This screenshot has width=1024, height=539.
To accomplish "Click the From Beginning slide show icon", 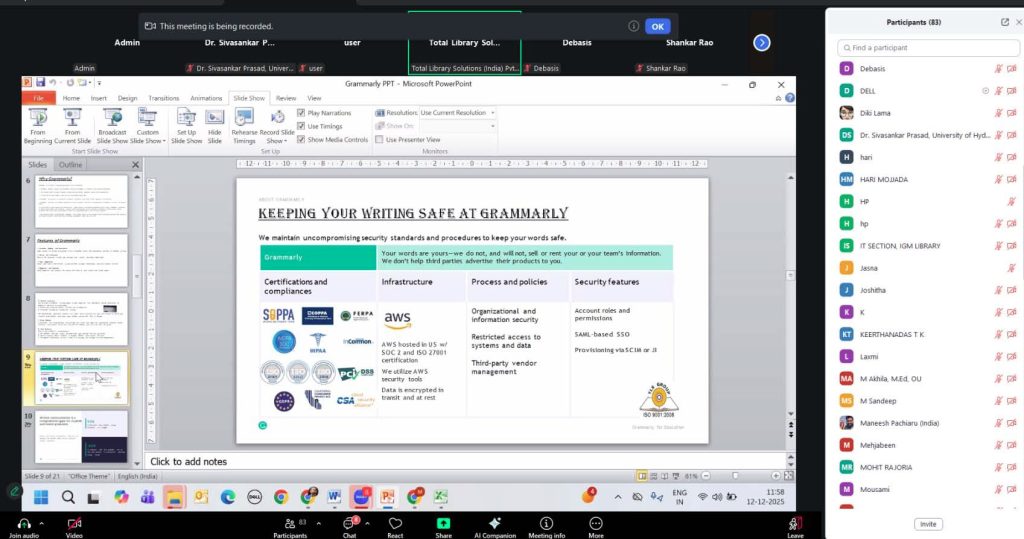I will pos(38,118).
